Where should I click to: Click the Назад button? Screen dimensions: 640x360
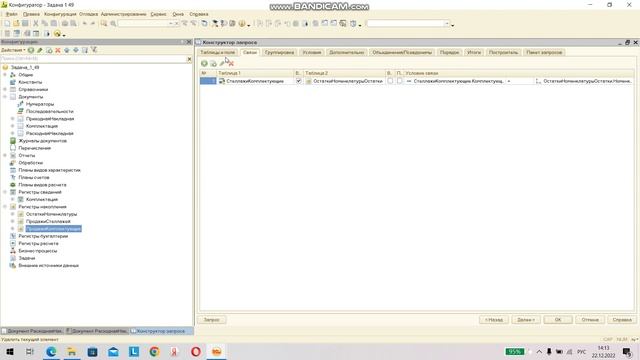pyautogui.click(x=493, y=320)
